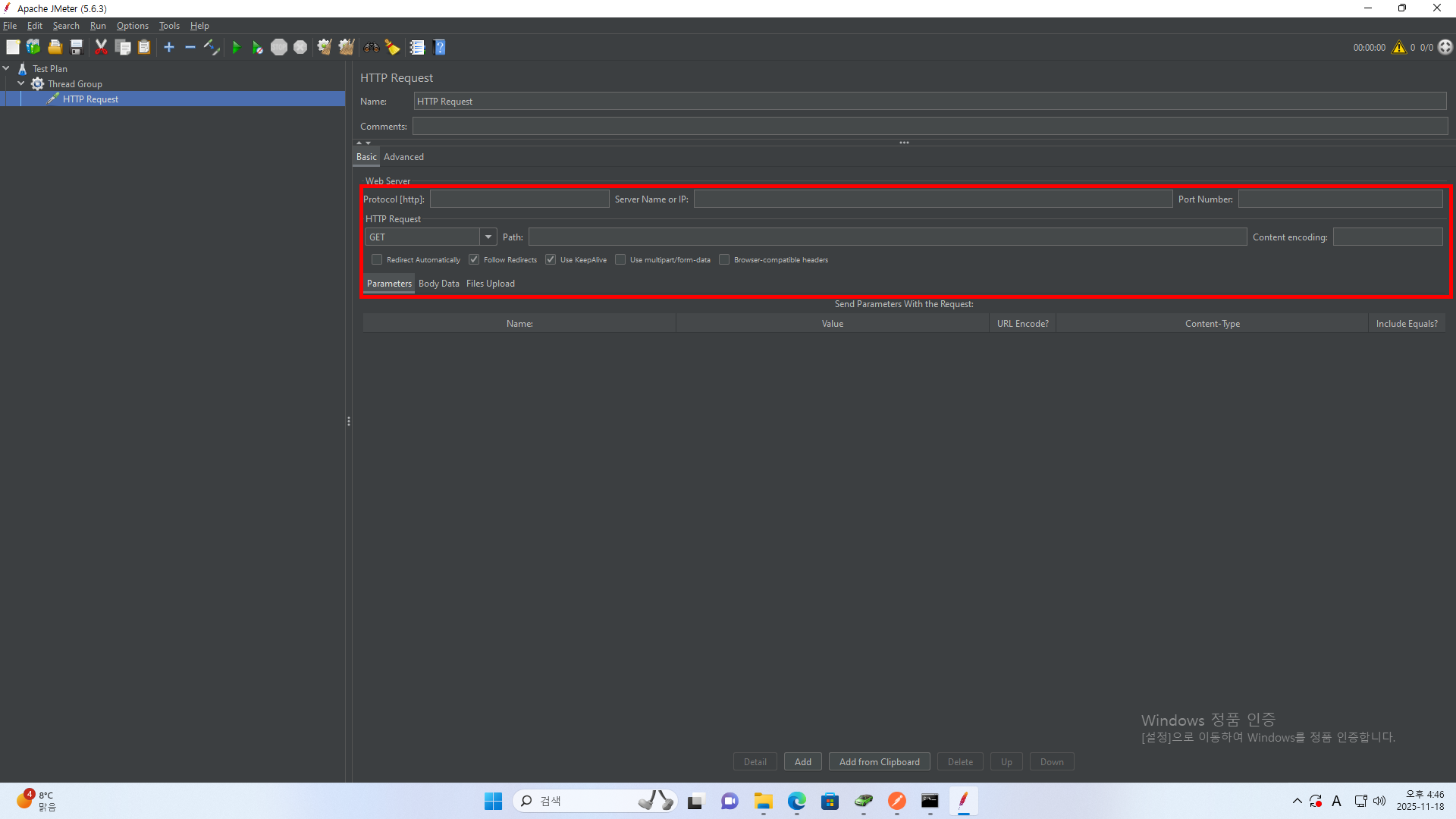The height and width of the screenshot is (819, 1456).
Task: Click the Start no pauses icon
Action: pyautogui.click(x=257, y=47)
